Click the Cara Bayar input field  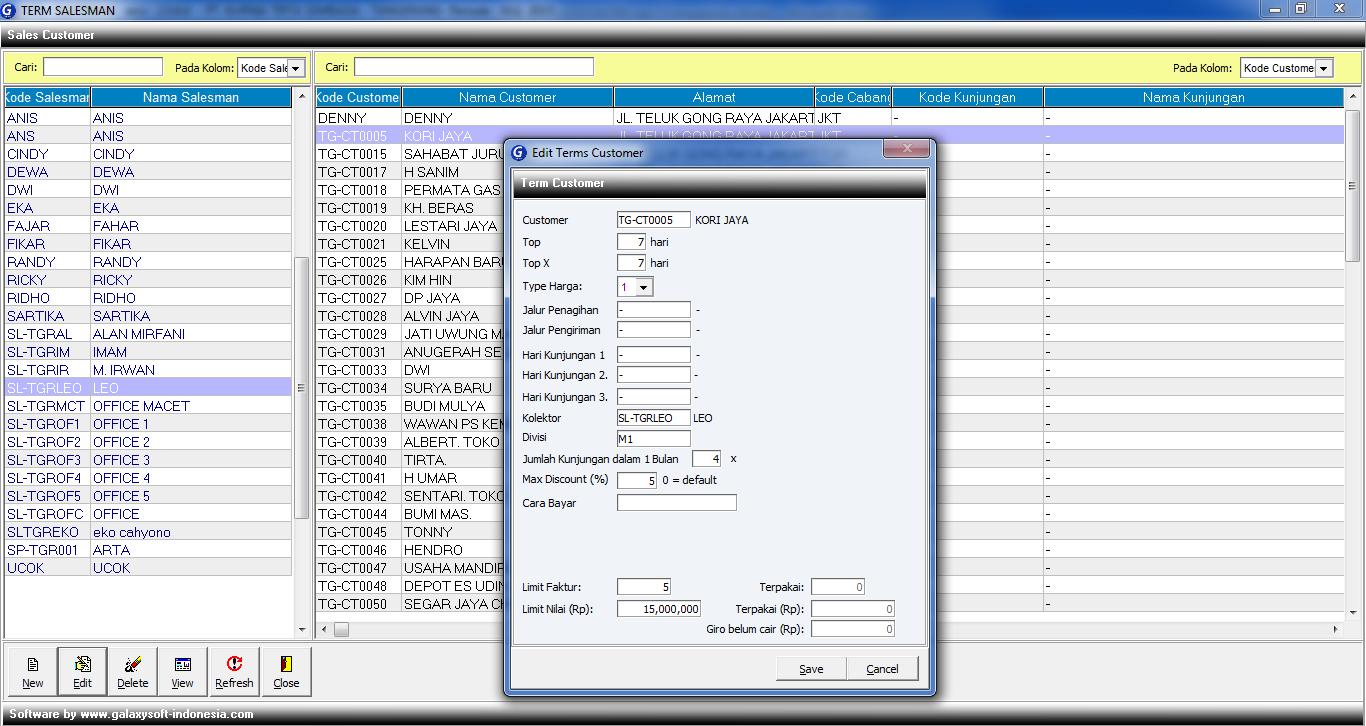click(676, 503)
